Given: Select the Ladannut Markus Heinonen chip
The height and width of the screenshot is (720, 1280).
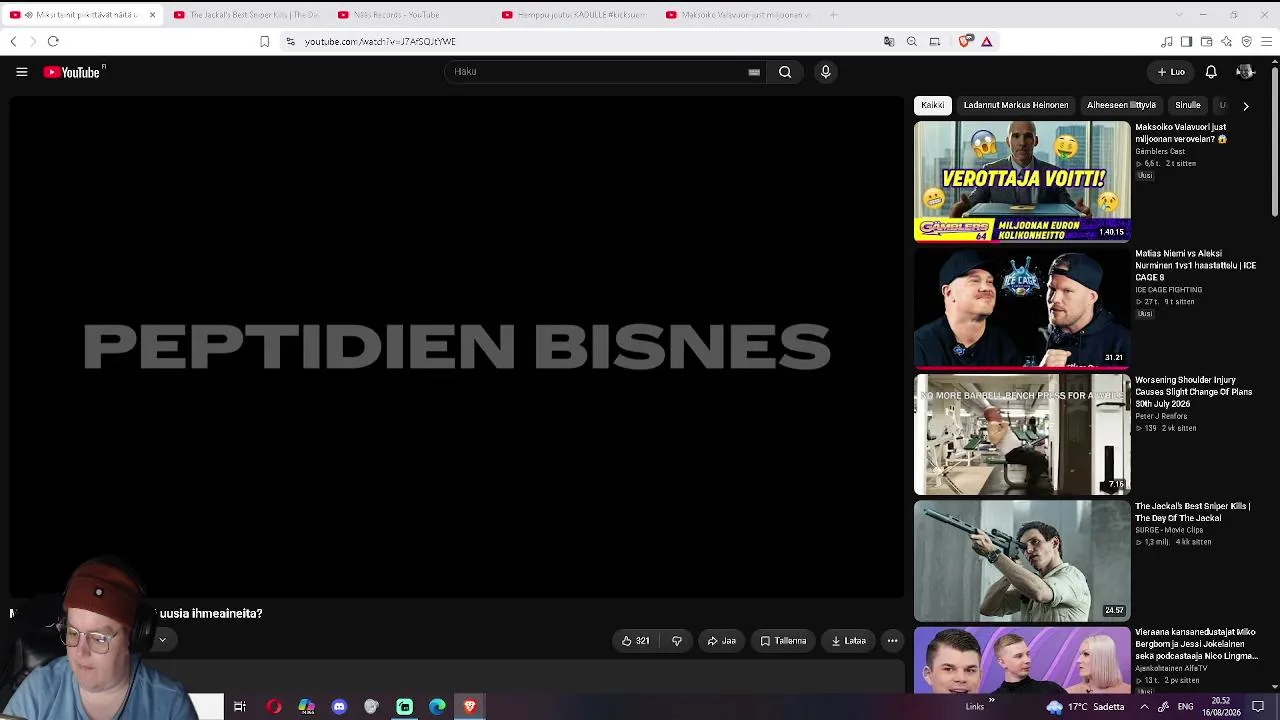Looking at the screenshot, I should [x=1016, y=105].
